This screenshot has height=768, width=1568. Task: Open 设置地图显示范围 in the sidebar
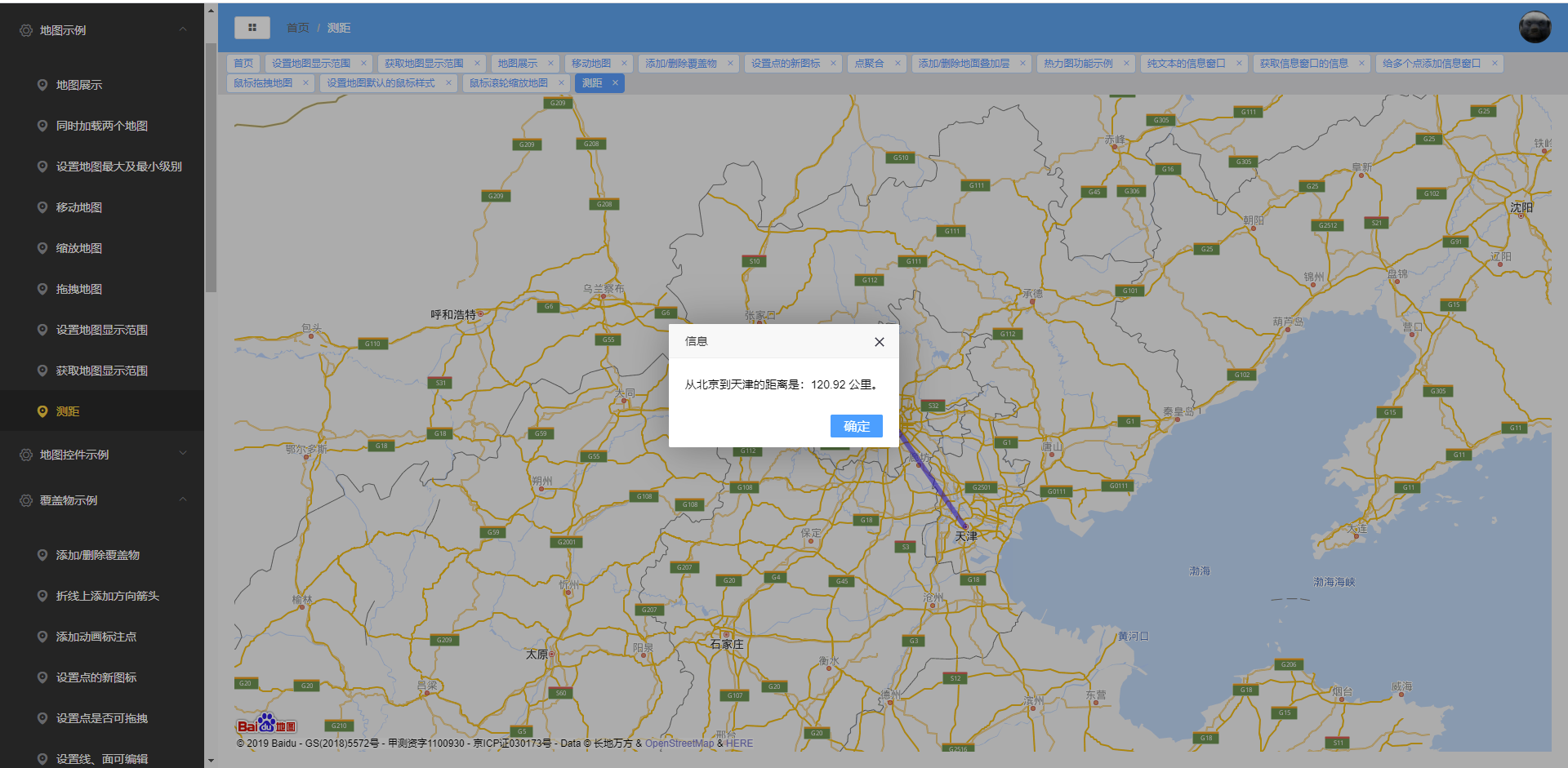tap(102, 330)
